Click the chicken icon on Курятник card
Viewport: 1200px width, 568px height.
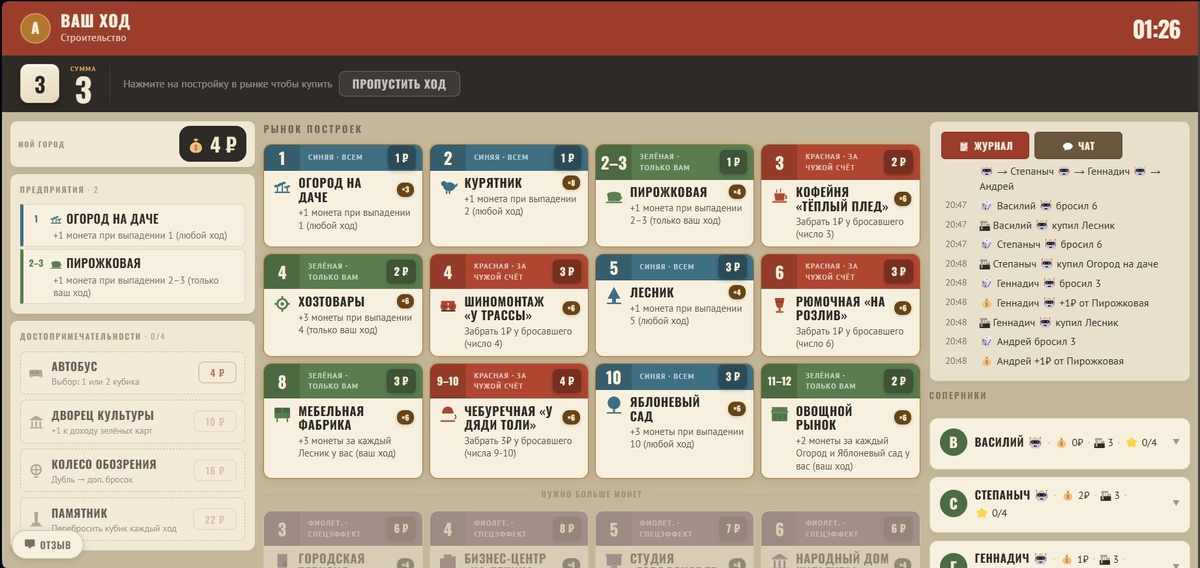(x=448, y=186)
